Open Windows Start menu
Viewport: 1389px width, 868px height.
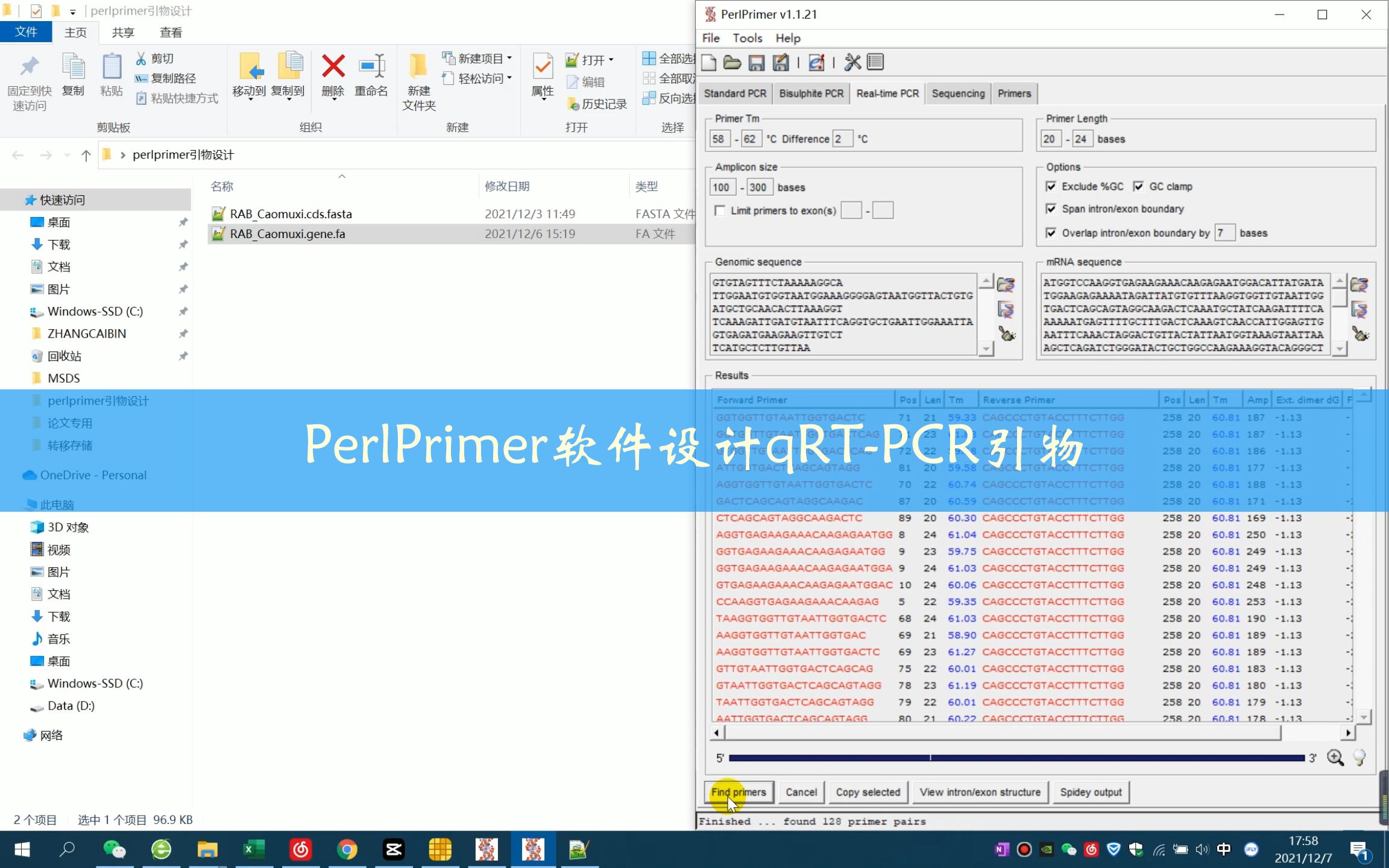(x=22, y=850)
